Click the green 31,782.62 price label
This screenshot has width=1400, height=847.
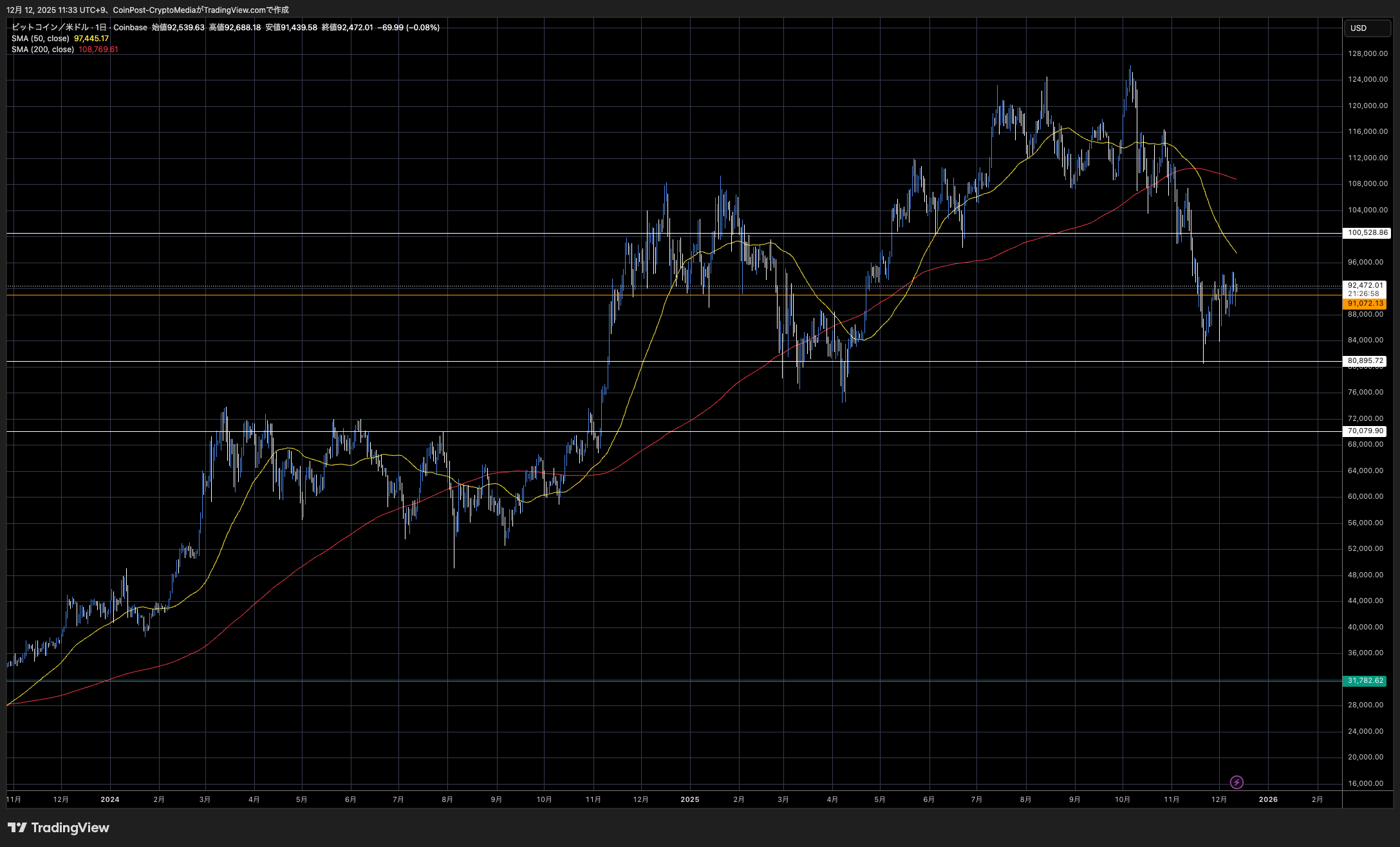[x=1365, y=680]
